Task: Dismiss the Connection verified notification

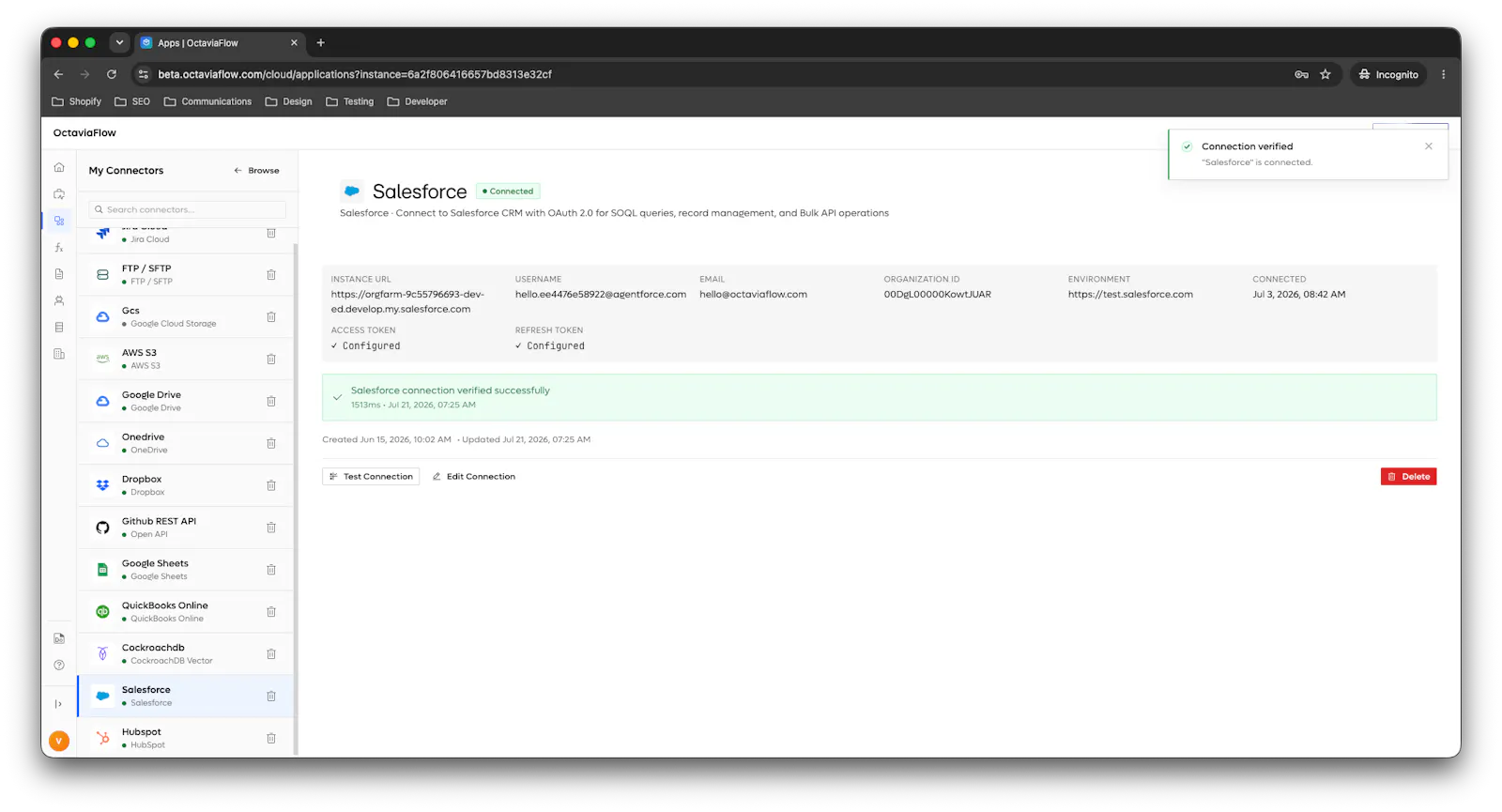Action: 1429,146
